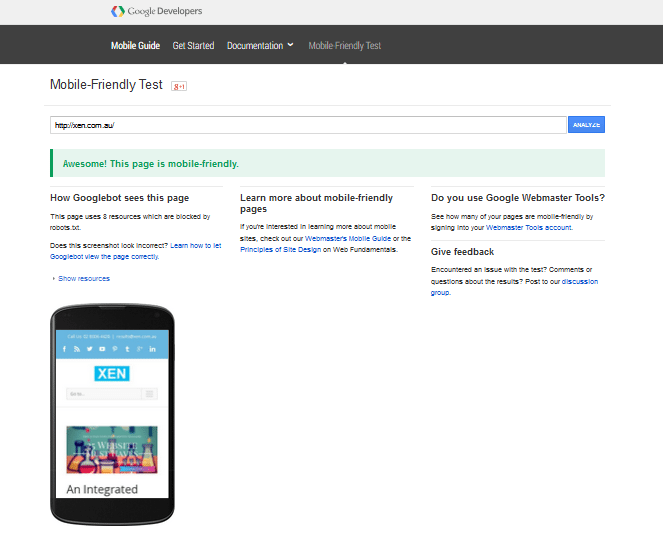The height and width of the screenshot is (552, 663).
Task: Click the Google +1 share button
Action: click(180, 86)
